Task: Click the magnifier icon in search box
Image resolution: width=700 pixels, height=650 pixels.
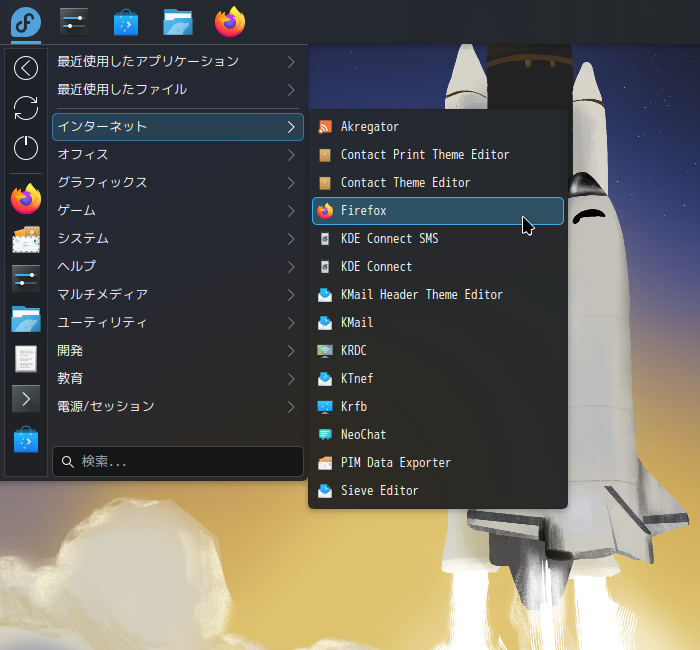Action: pyautogui.click(x=67, y=462)
